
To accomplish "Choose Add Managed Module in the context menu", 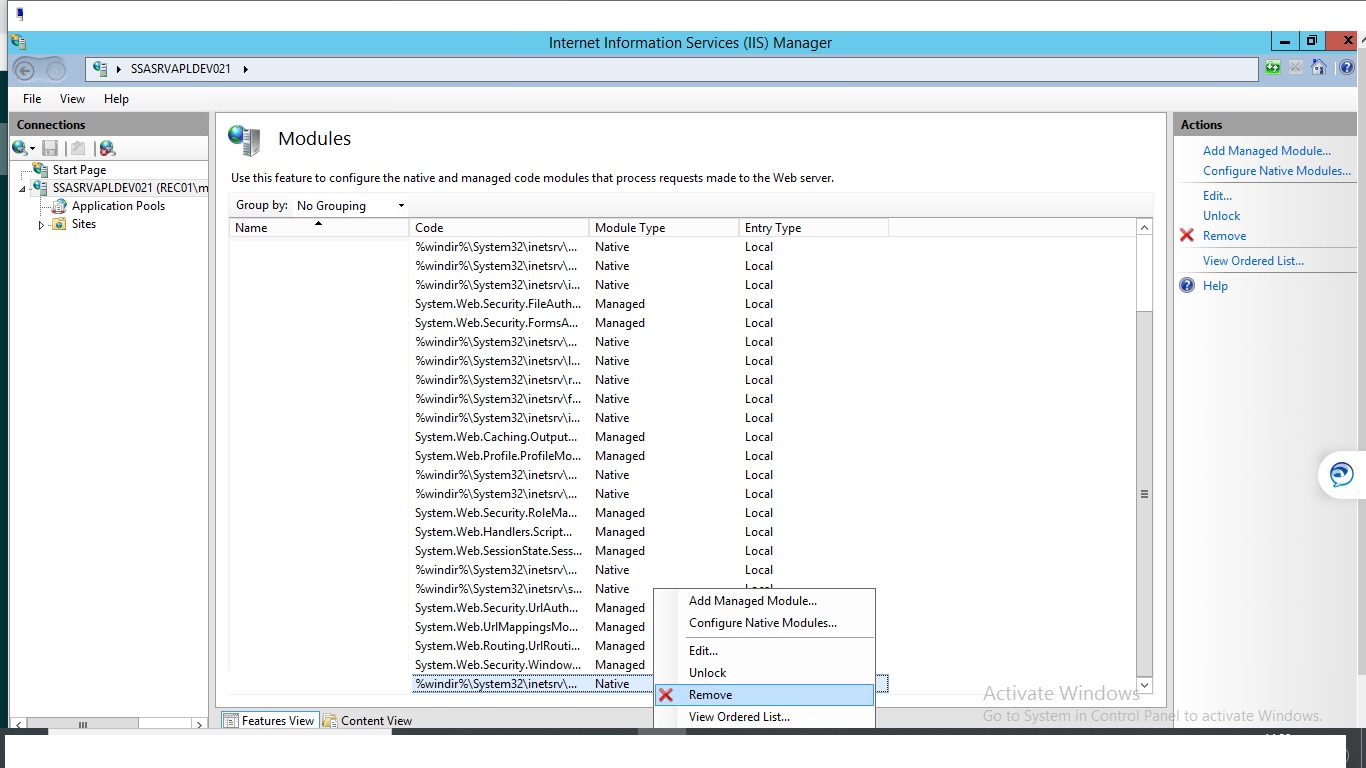I will click(765, 601).
